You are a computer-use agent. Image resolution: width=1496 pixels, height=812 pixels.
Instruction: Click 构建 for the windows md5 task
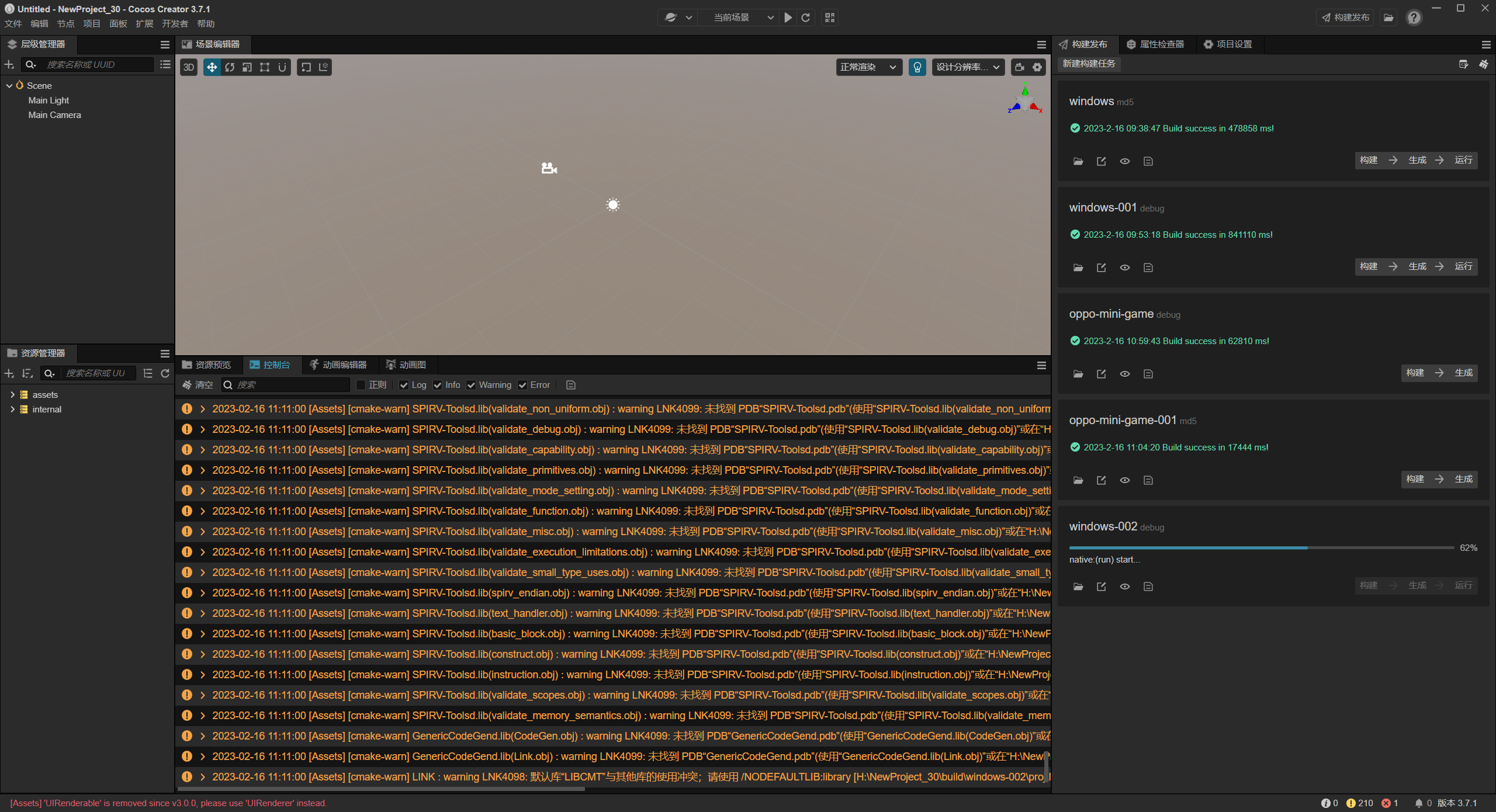tap(1369, 160)
